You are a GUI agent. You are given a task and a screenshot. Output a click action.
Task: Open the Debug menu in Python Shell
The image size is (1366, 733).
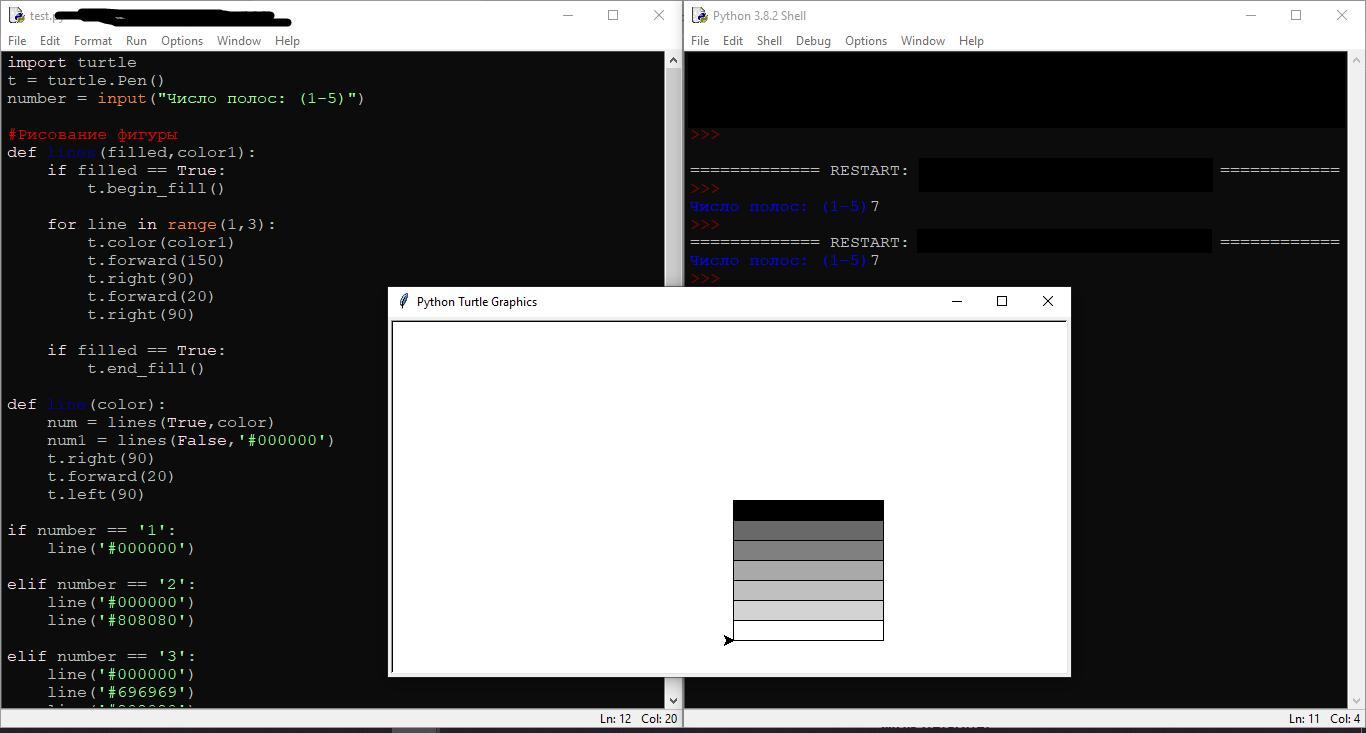[813, 41]
